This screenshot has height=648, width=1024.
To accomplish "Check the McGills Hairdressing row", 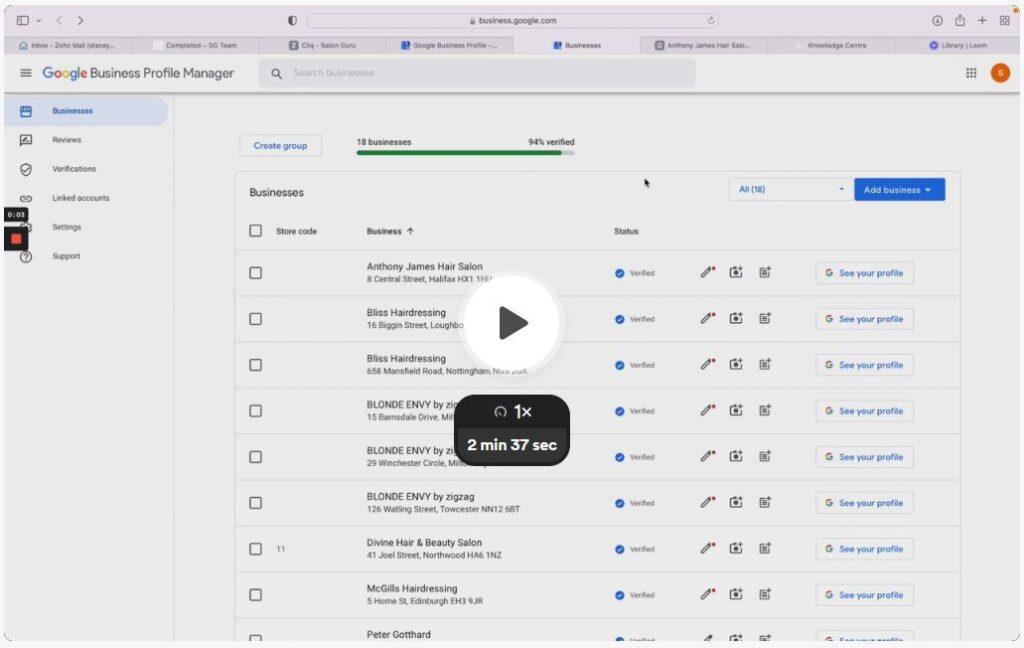I will tap(255, 595).
